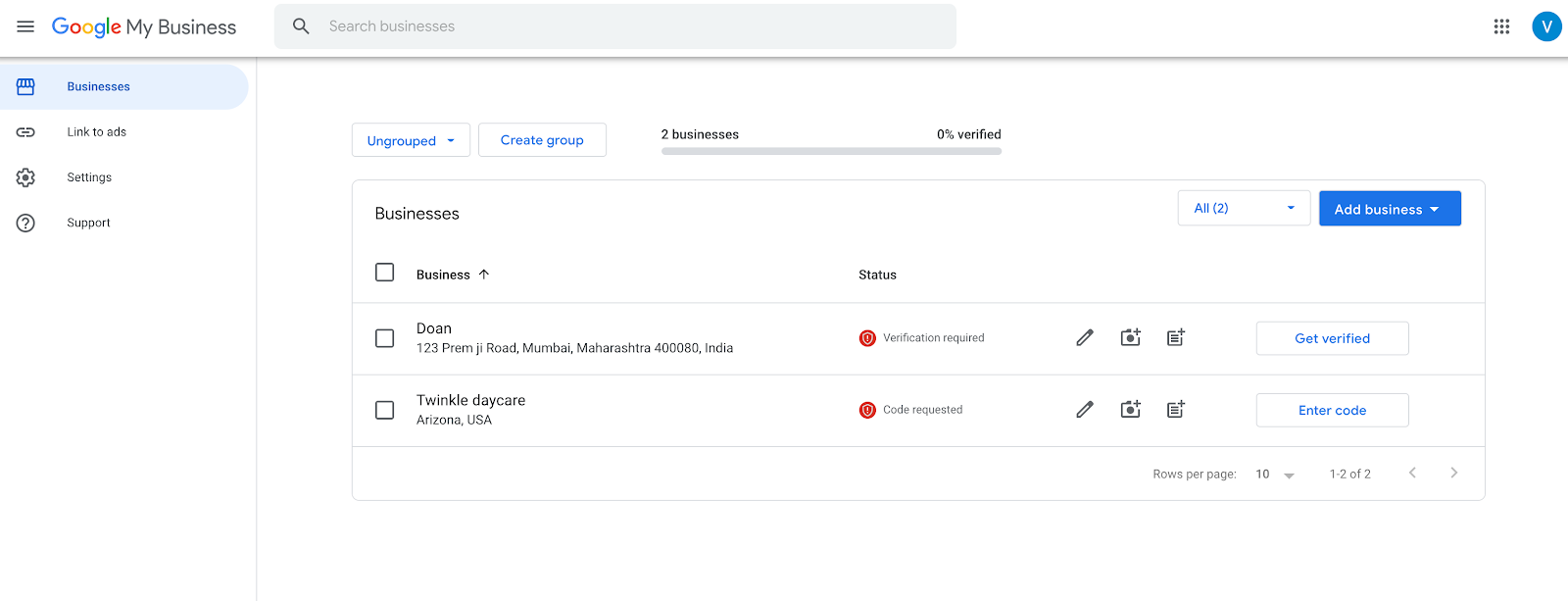Open the rows per page dropdown

coord(1275,475)
